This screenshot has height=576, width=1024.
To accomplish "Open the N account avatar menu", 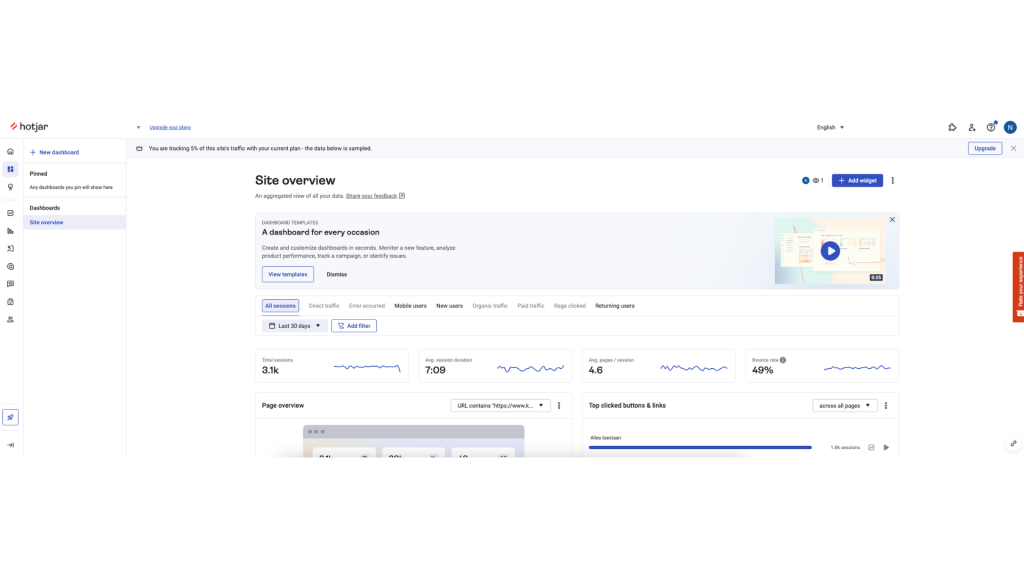I will pos(1010,127).
